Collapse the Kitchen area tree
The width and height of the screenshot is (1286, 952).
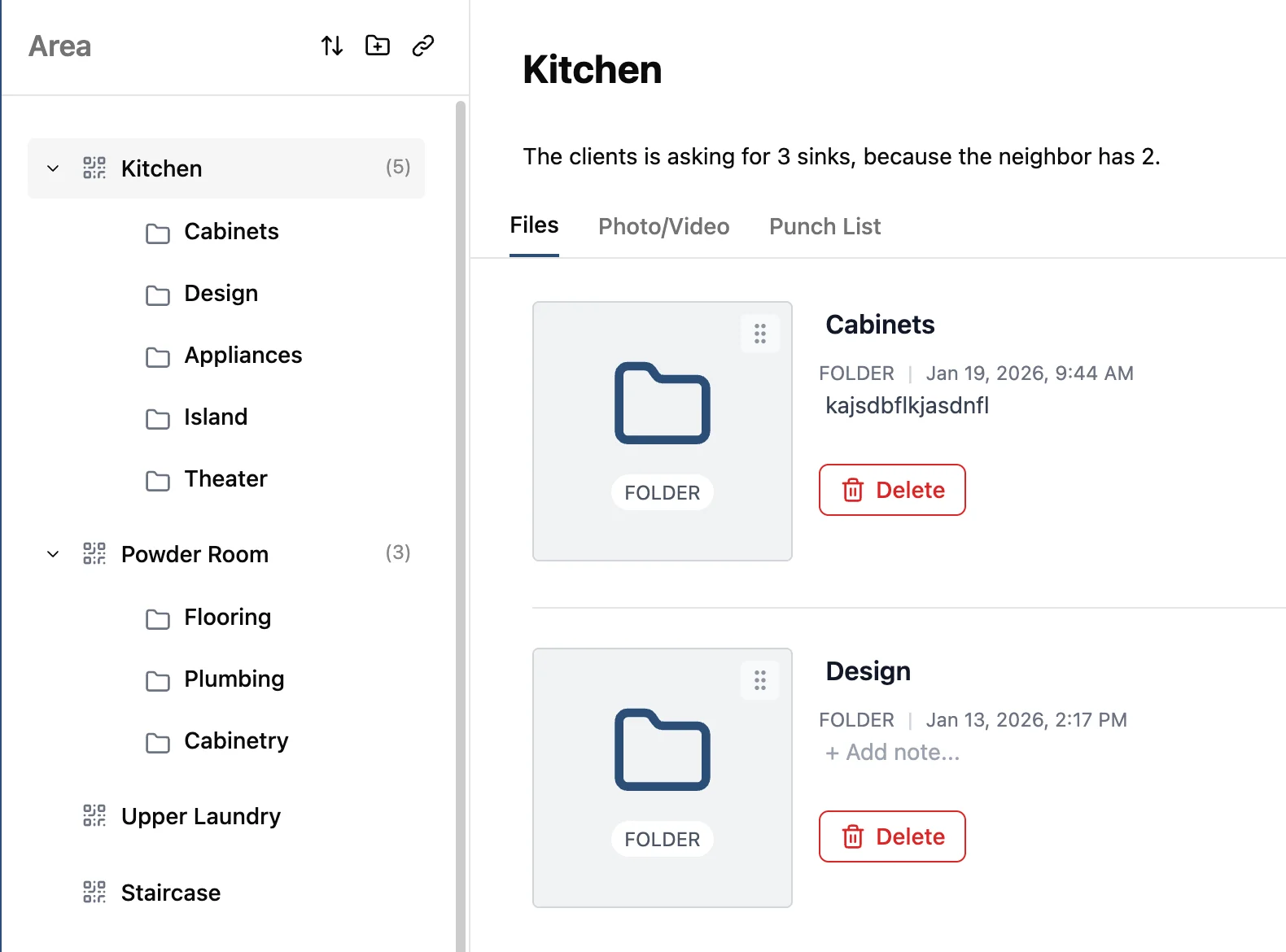[x=53, y=168]
